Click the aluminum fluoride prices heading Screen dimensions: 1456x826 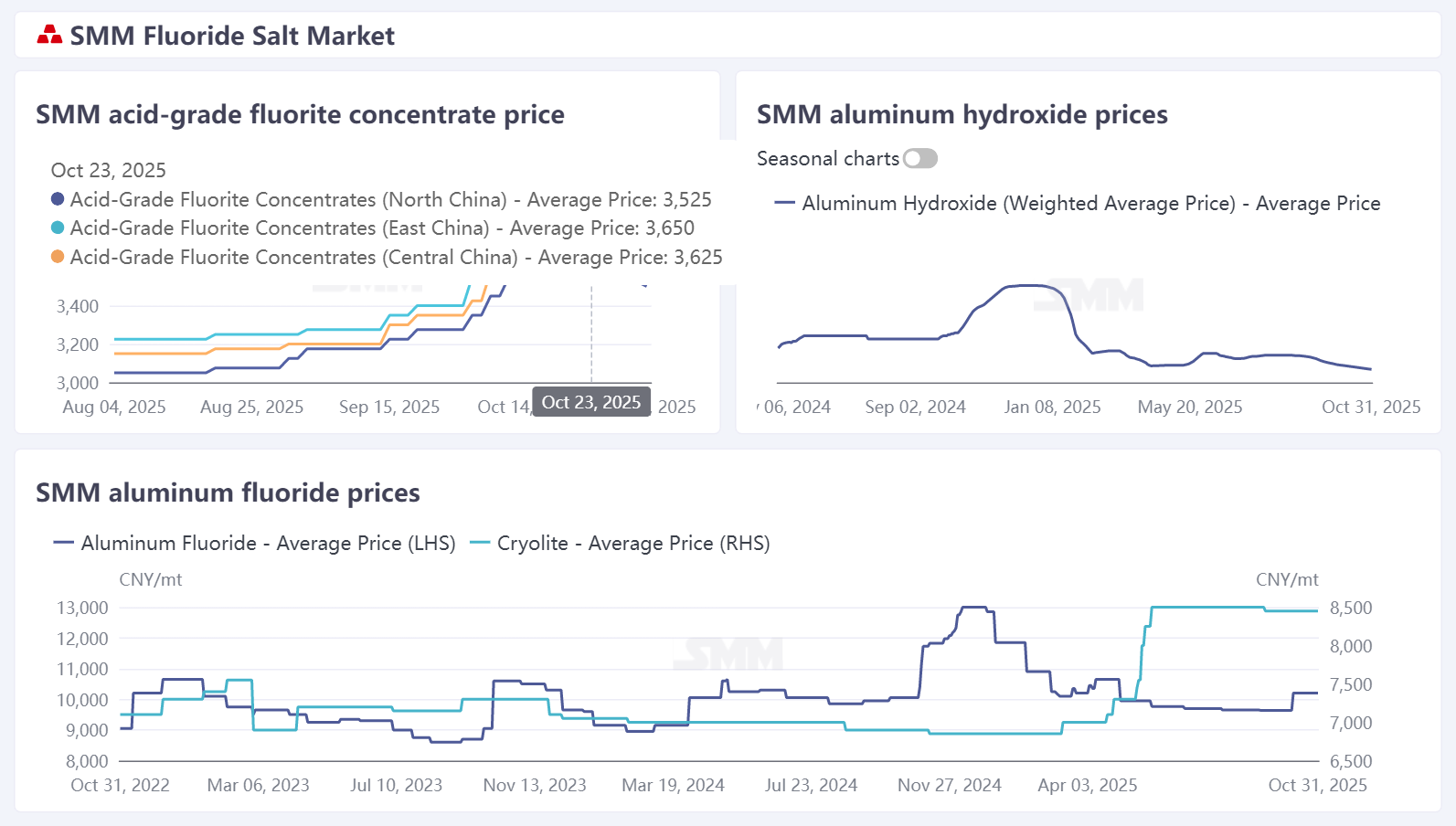[228, 493]
